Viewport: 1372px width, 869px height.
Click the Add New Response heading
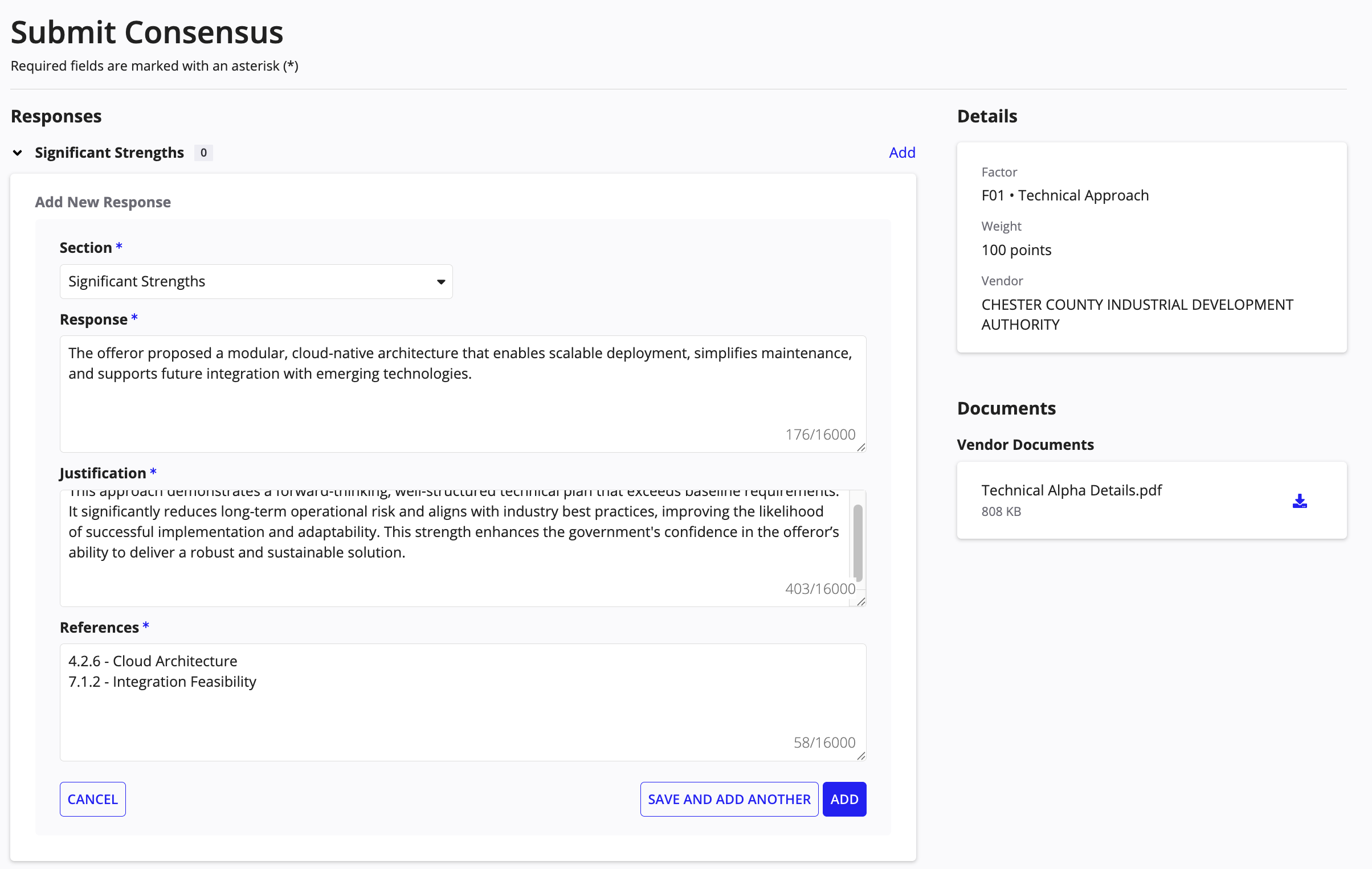point(103,202)
